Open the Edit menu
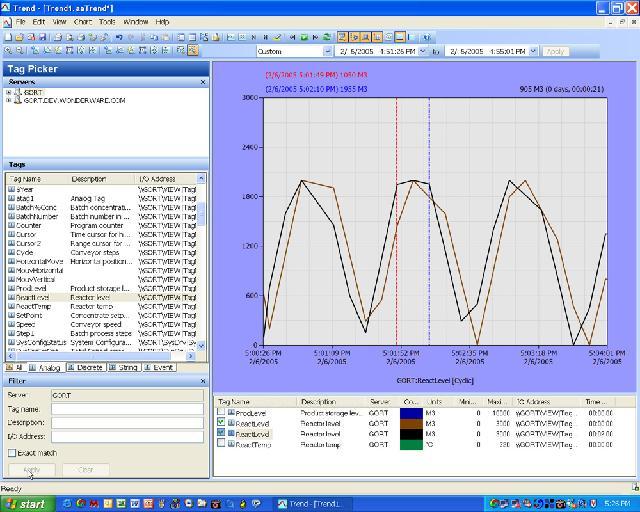640x512 pixels. 38,22
